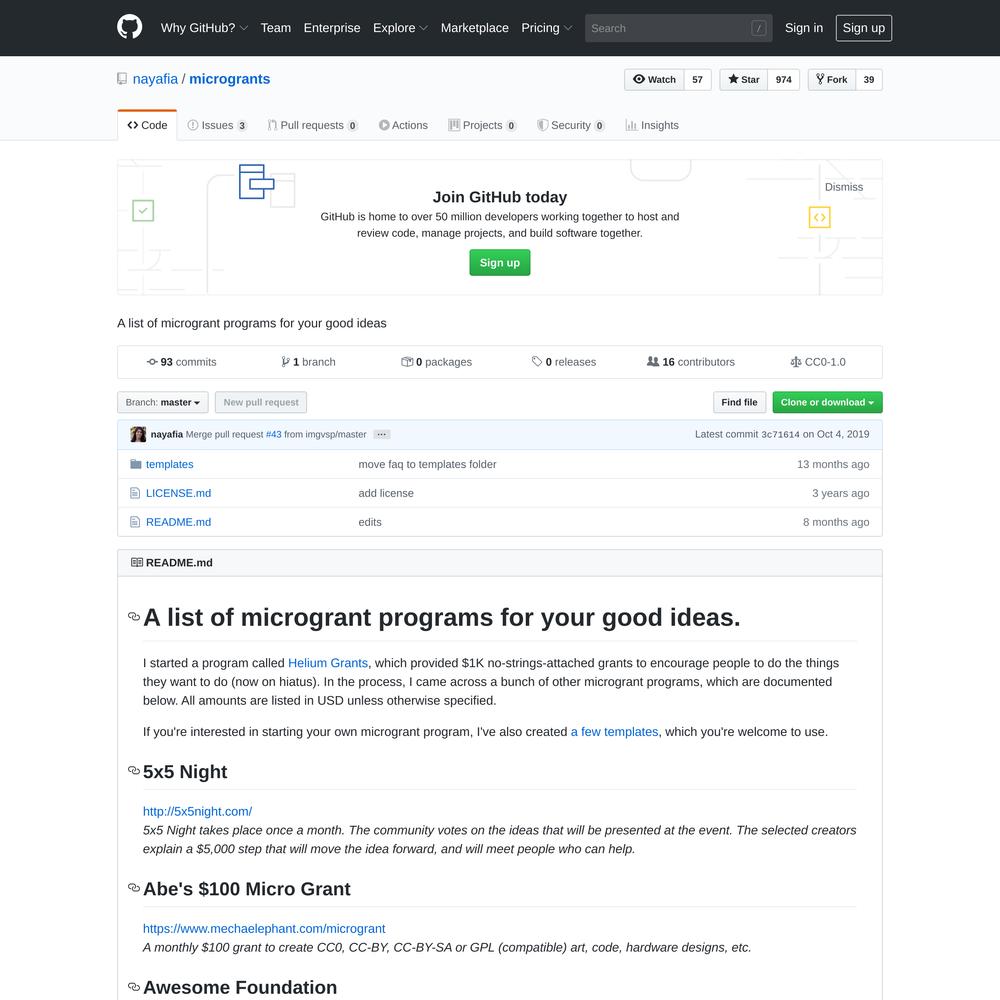
Task: Click the people icon beside 16 contributors
Action: (x=653, y=362)
